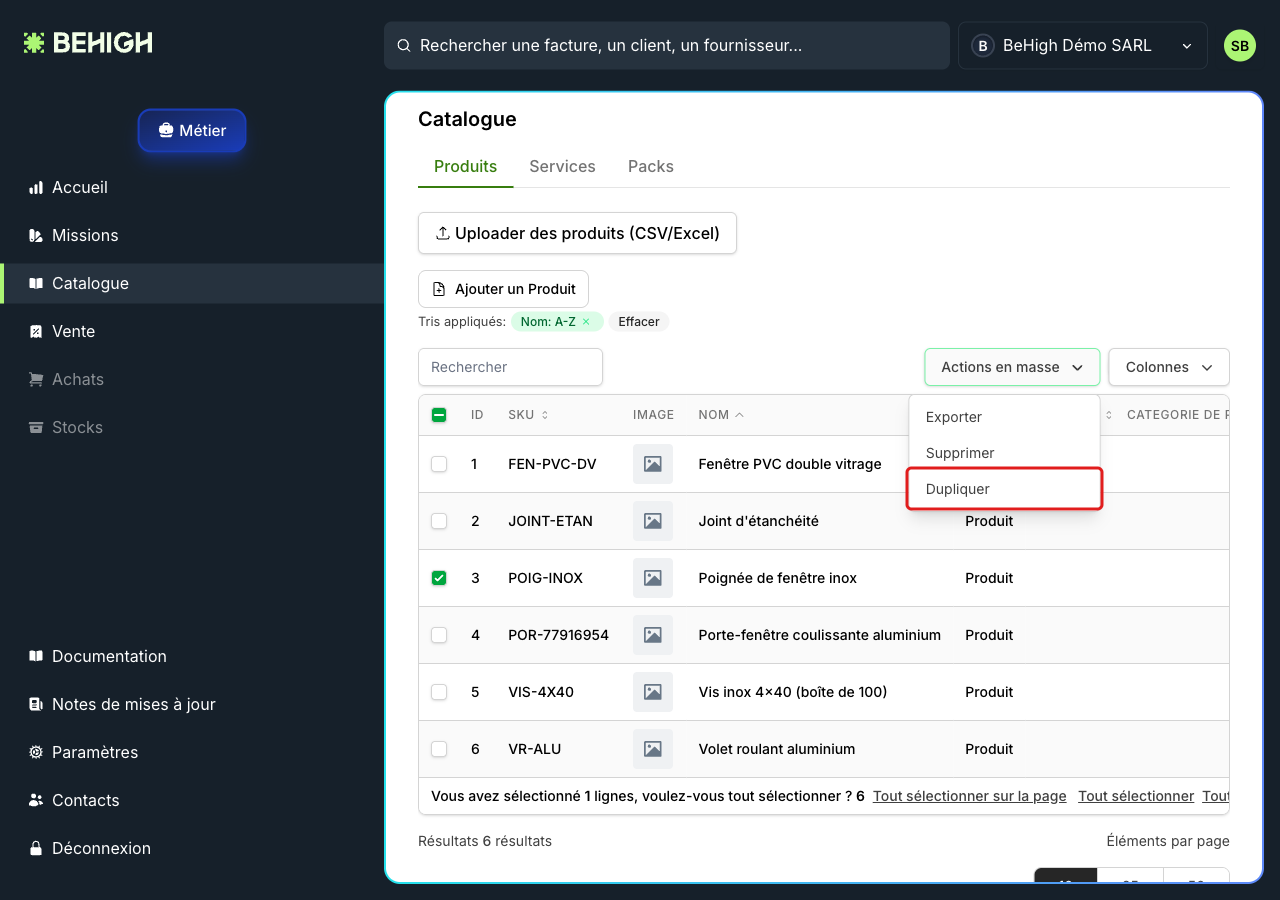Tick the VR-ALU row checkbox
The height and width of the screenshot is (900, 1280).
click(439, 749)
